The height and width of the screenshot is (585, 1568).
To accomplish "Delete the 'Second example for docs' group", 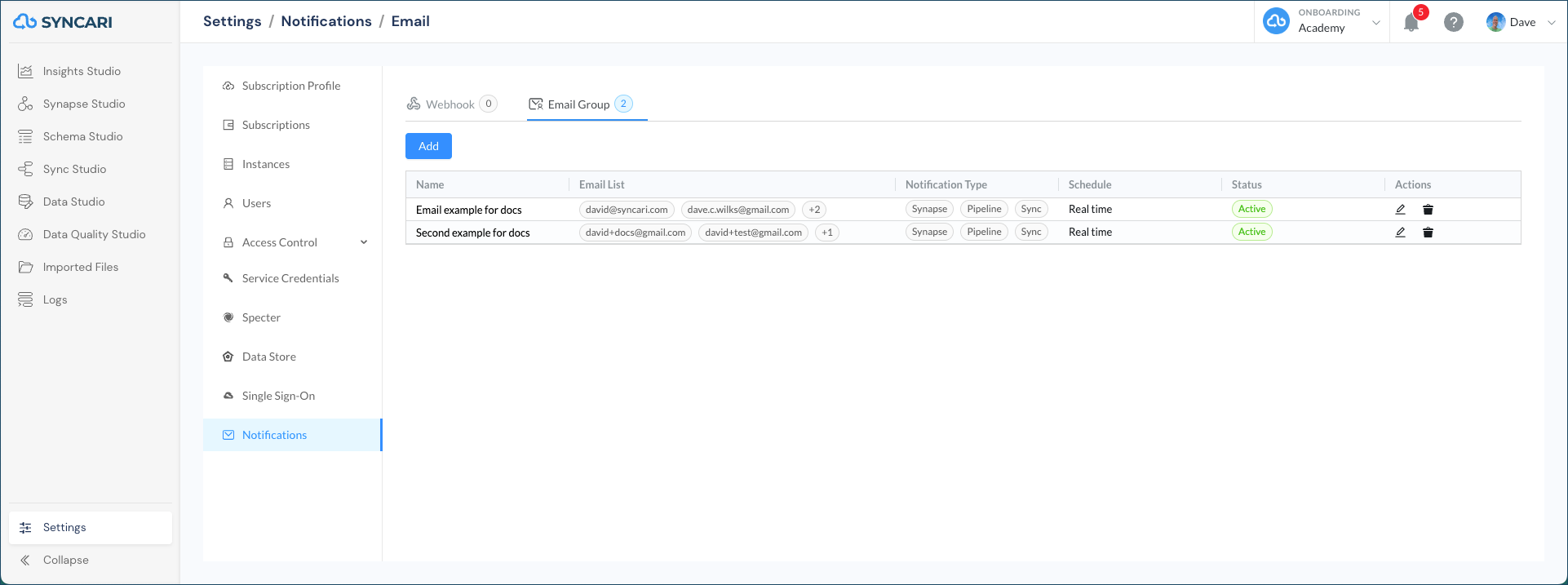I will 1428,233.
